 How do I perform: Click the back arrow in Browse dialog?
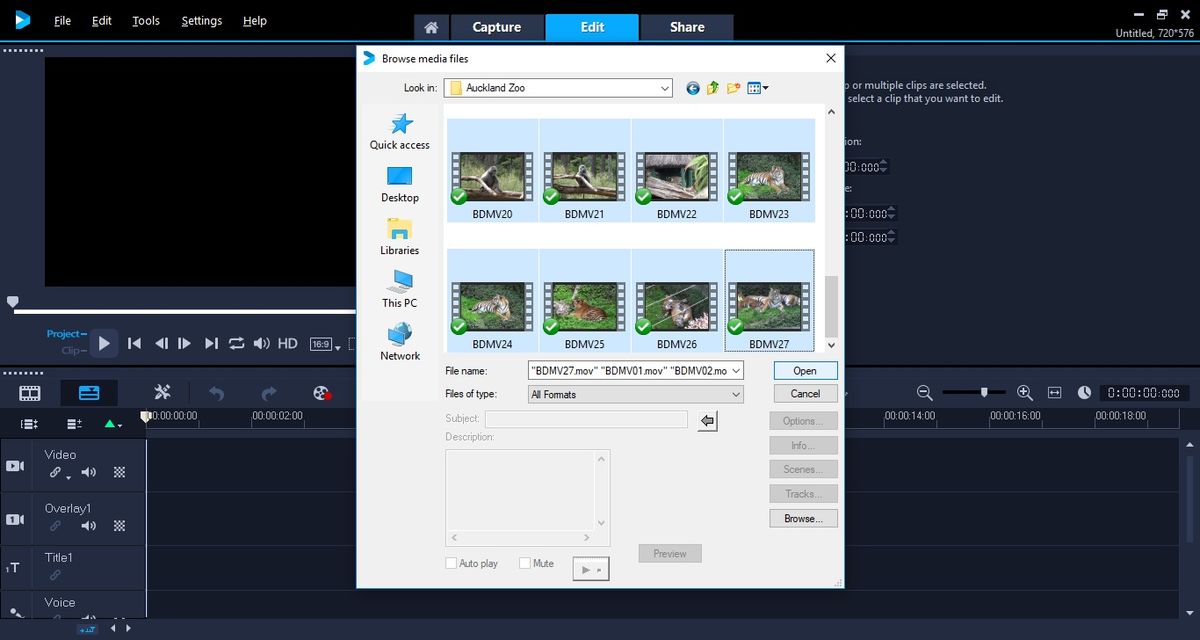(692, 88)
